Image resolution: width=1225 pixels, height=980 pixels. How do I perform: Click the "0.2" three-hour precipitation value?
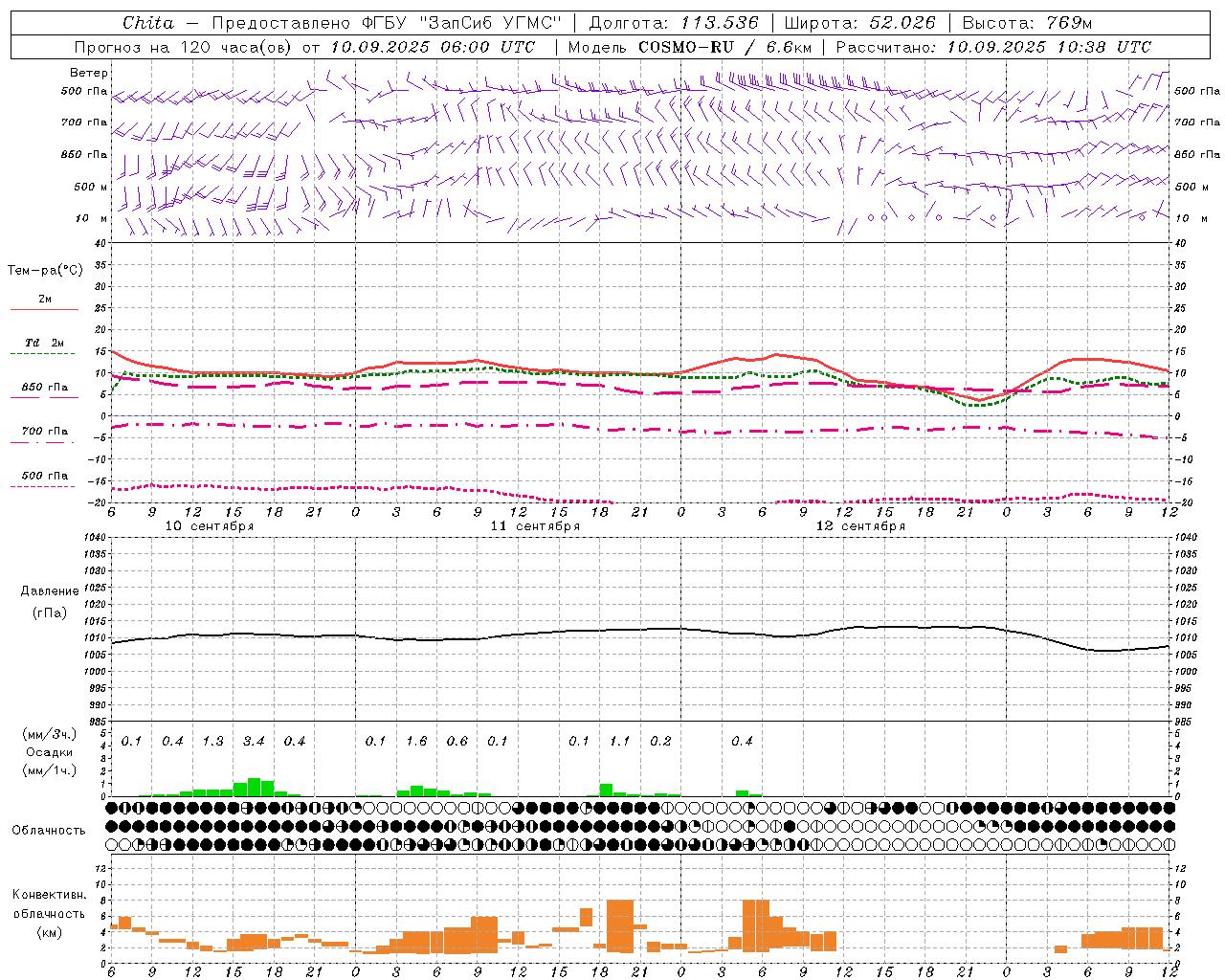tap(660, 742)
